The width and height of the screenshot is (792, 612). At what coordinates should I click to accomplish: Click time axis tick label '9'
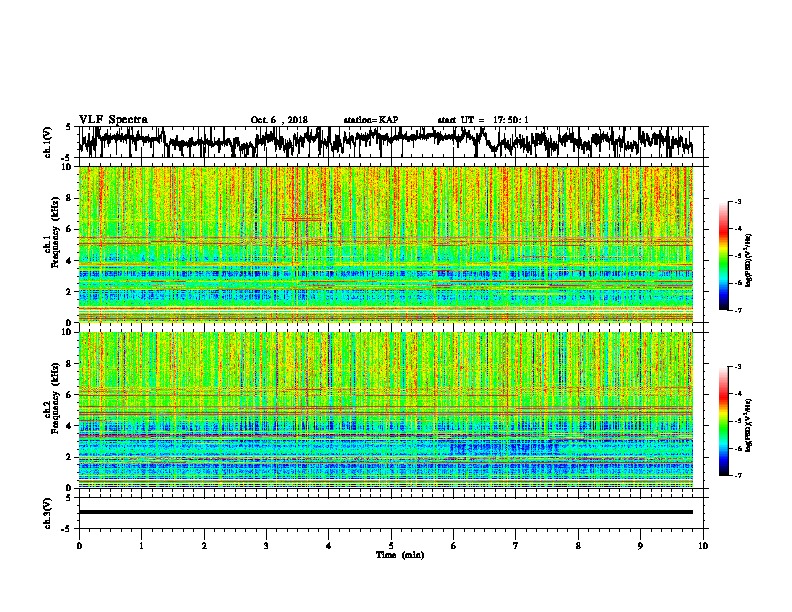640,546
